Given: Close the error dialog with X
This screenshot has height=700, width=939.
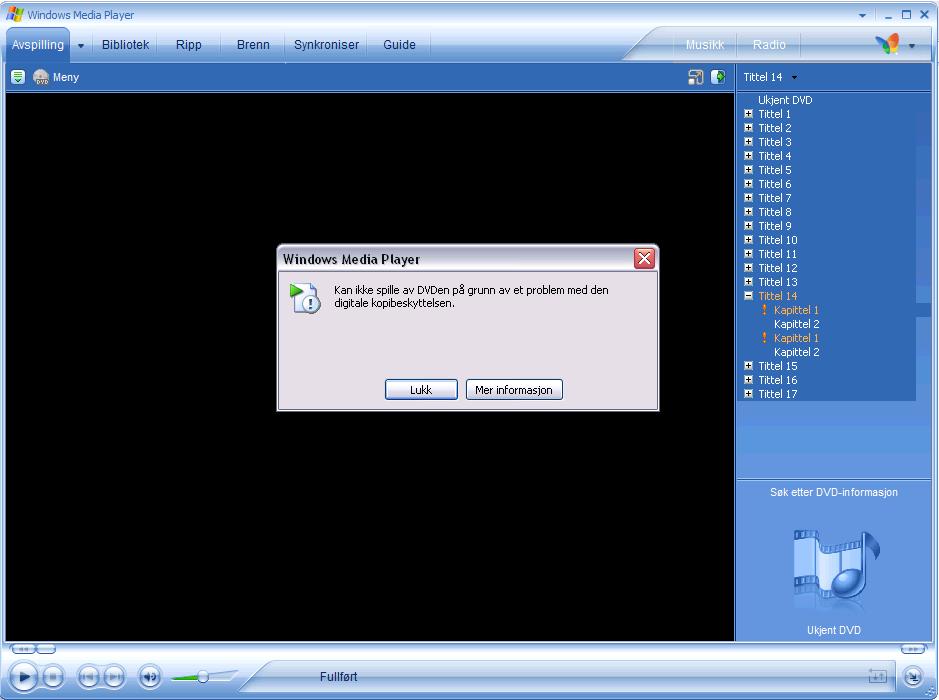Looking at the screenshot, I should point(644,259).
